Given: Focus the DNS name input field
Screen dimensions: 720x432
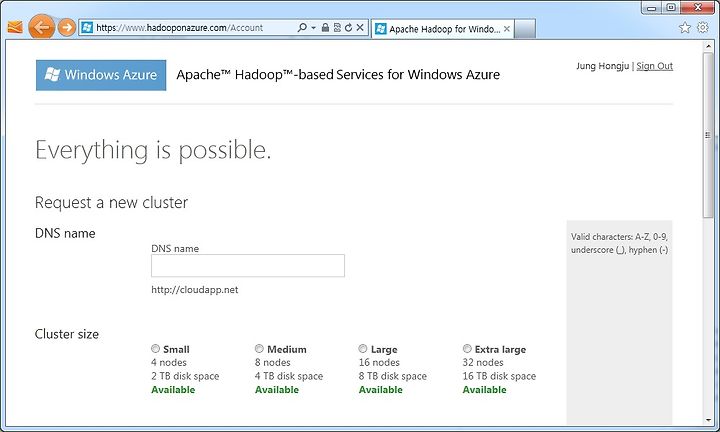Looking at the screenshot, I should [x=248, y=265].
